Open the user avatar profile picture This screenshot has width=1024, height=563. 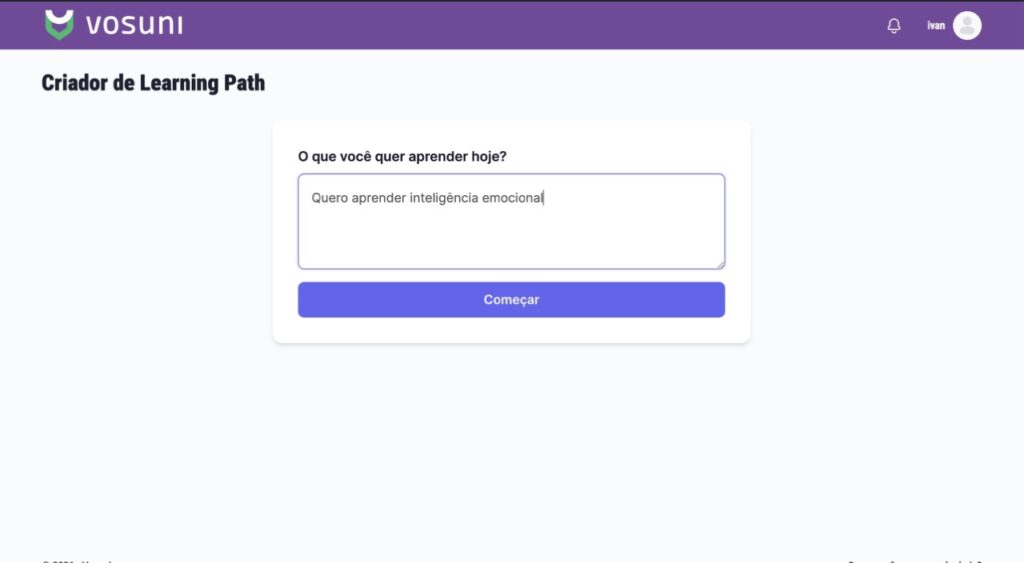pyautogui.click(x=967, y=26)
